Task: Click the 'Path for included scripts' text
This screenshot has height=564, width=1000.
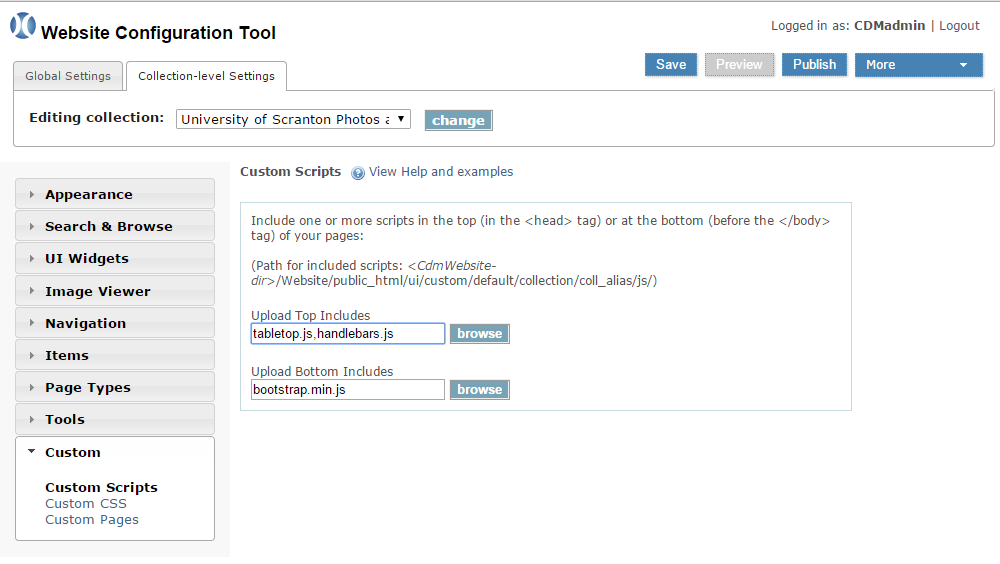Action: pyautogui.click(x=454, y=273)
